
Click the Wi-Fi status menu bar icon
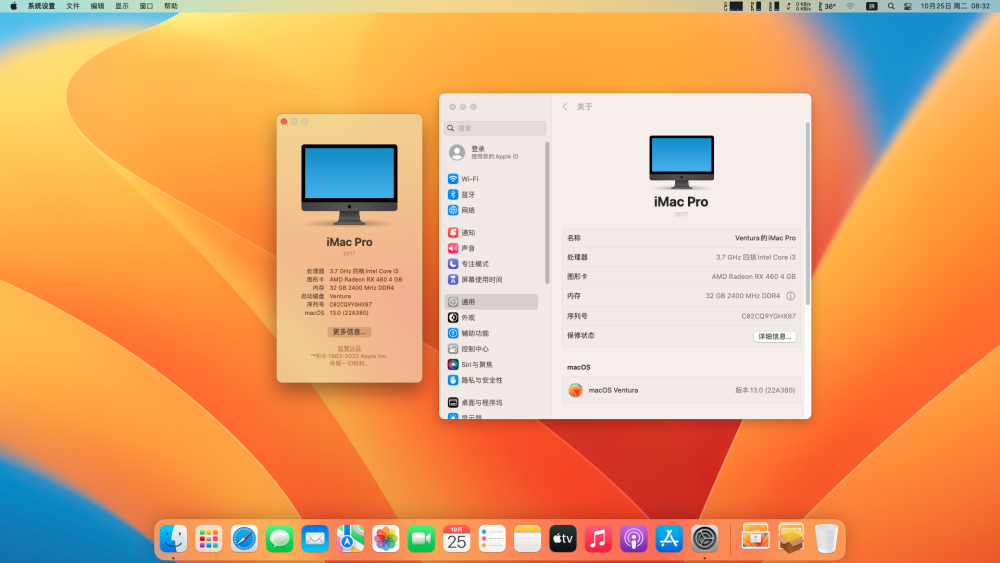tap(850, 6)
